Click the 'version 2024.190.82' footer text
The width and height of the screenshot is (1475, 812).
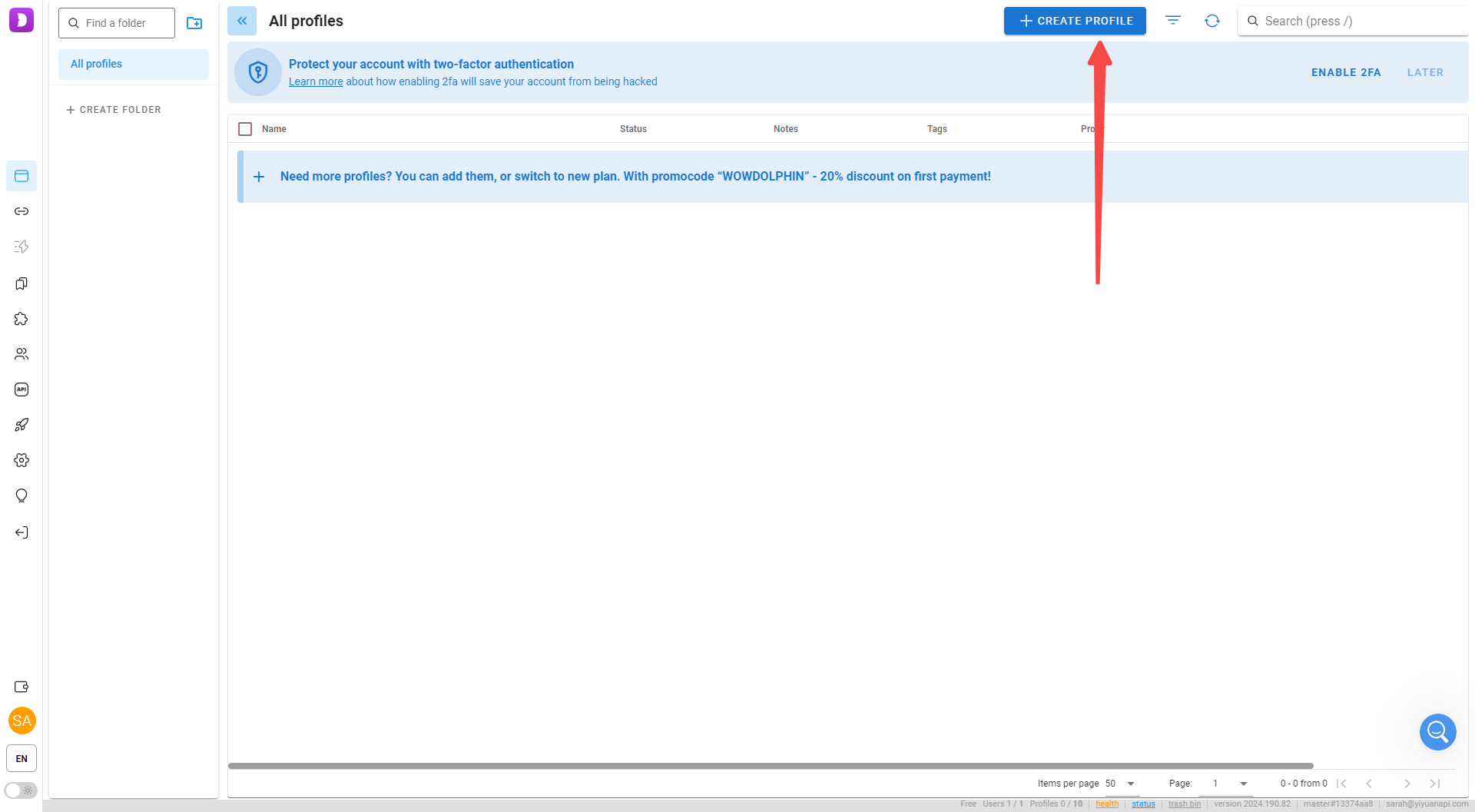point(1252,804)
